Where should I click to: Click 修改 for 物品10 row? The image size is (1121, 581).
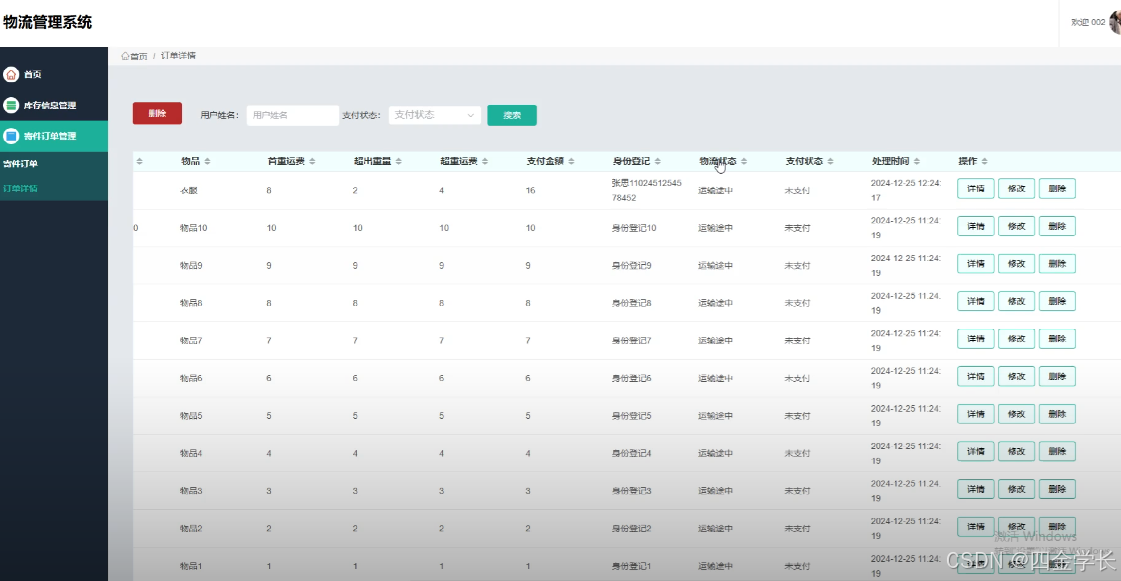(1017, 227)
